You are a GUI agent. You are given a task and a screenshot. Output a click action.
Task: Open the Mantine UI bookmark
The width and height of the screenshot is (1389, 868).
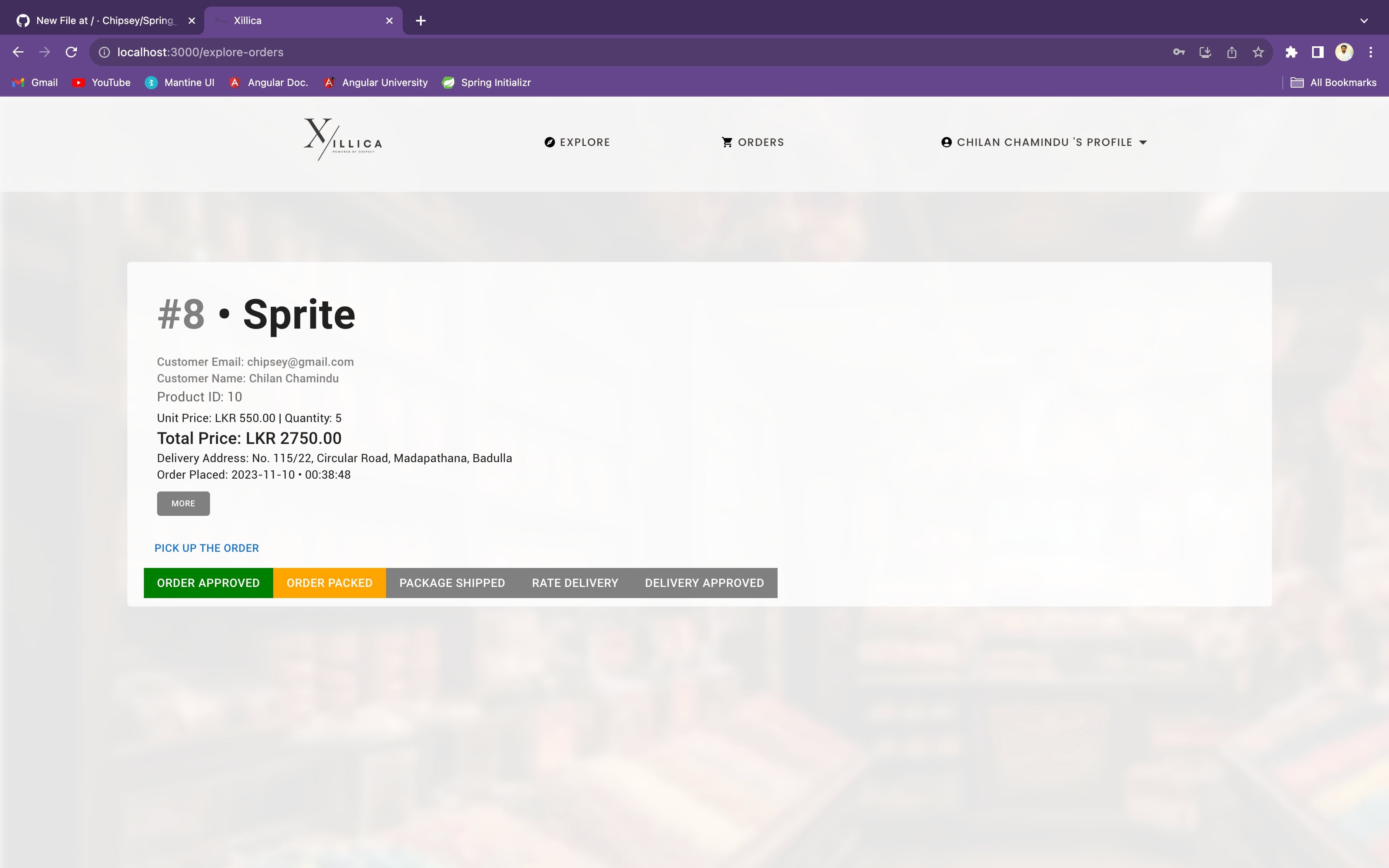[x=180, y=83]
